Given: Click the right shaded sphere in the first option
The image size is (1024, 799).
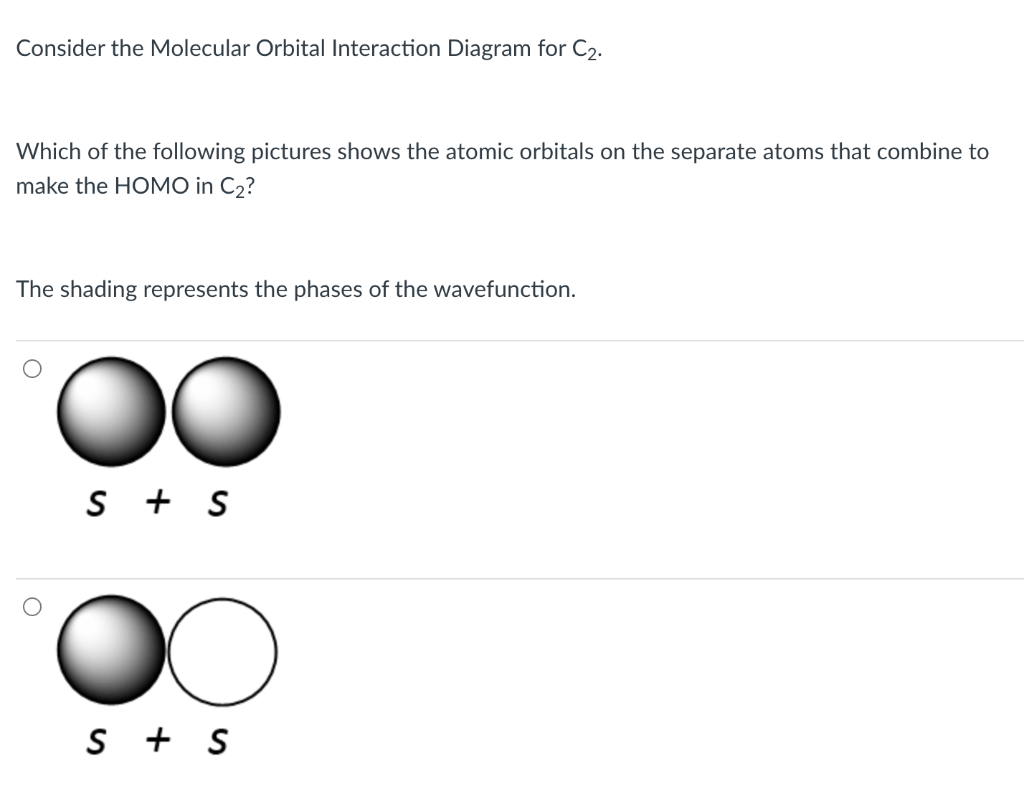Looking at the screenshot, I should tap(225, 410).
